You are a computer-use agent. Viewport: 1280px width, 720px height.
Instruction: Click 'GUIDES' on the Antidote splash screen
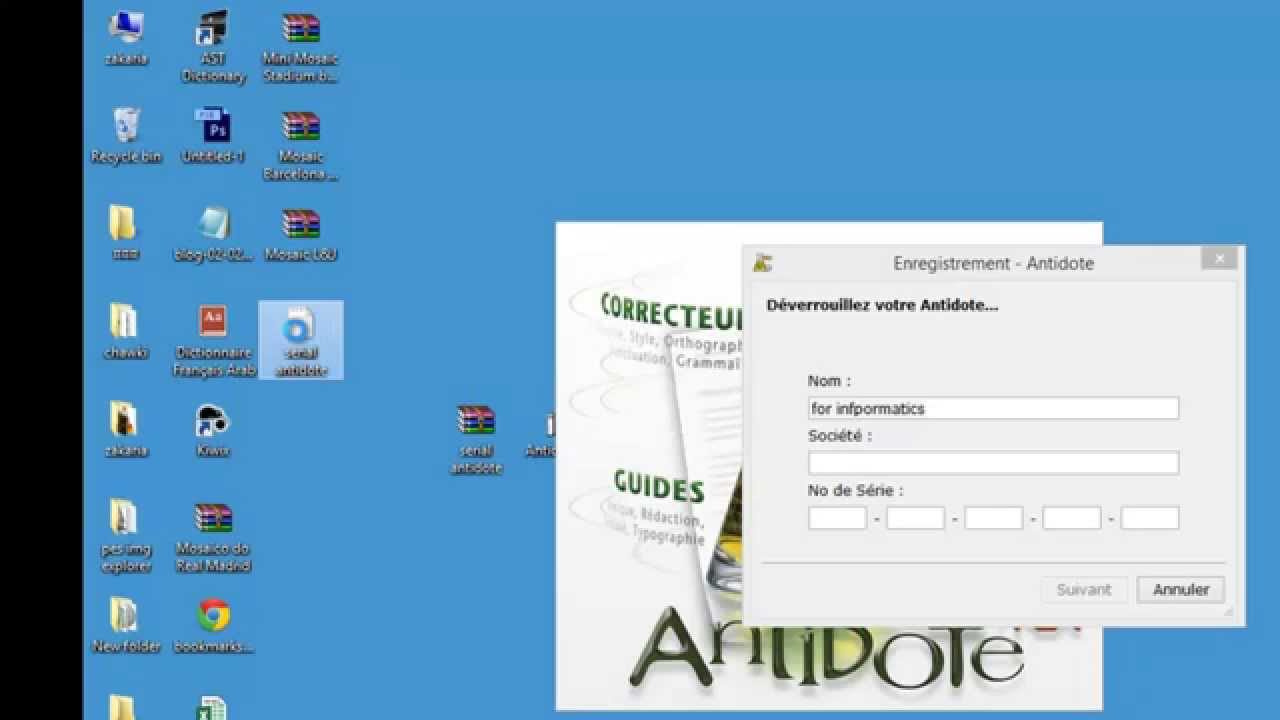coord(659,489)
